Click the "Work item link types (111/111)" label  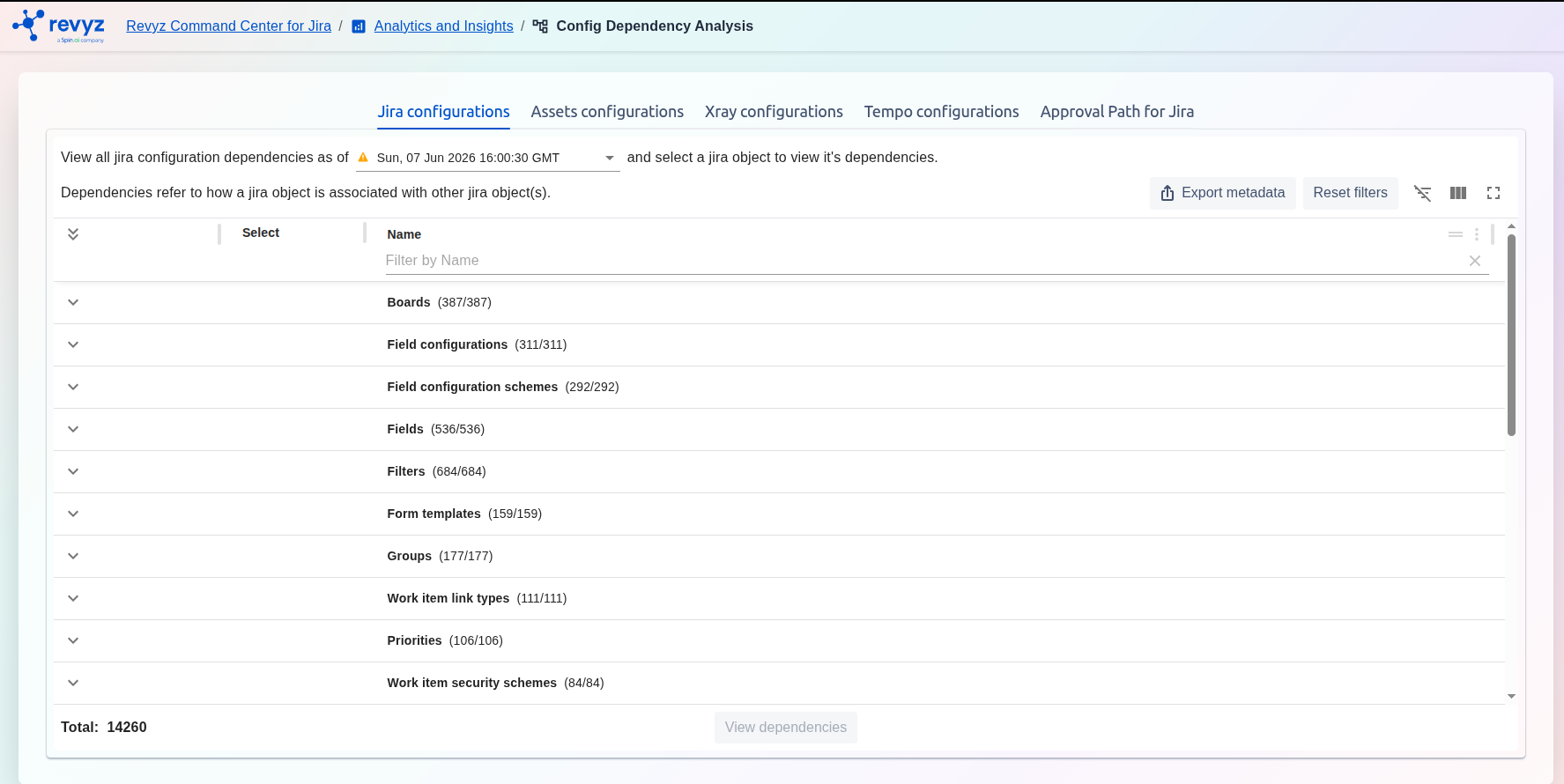[477, 598]
